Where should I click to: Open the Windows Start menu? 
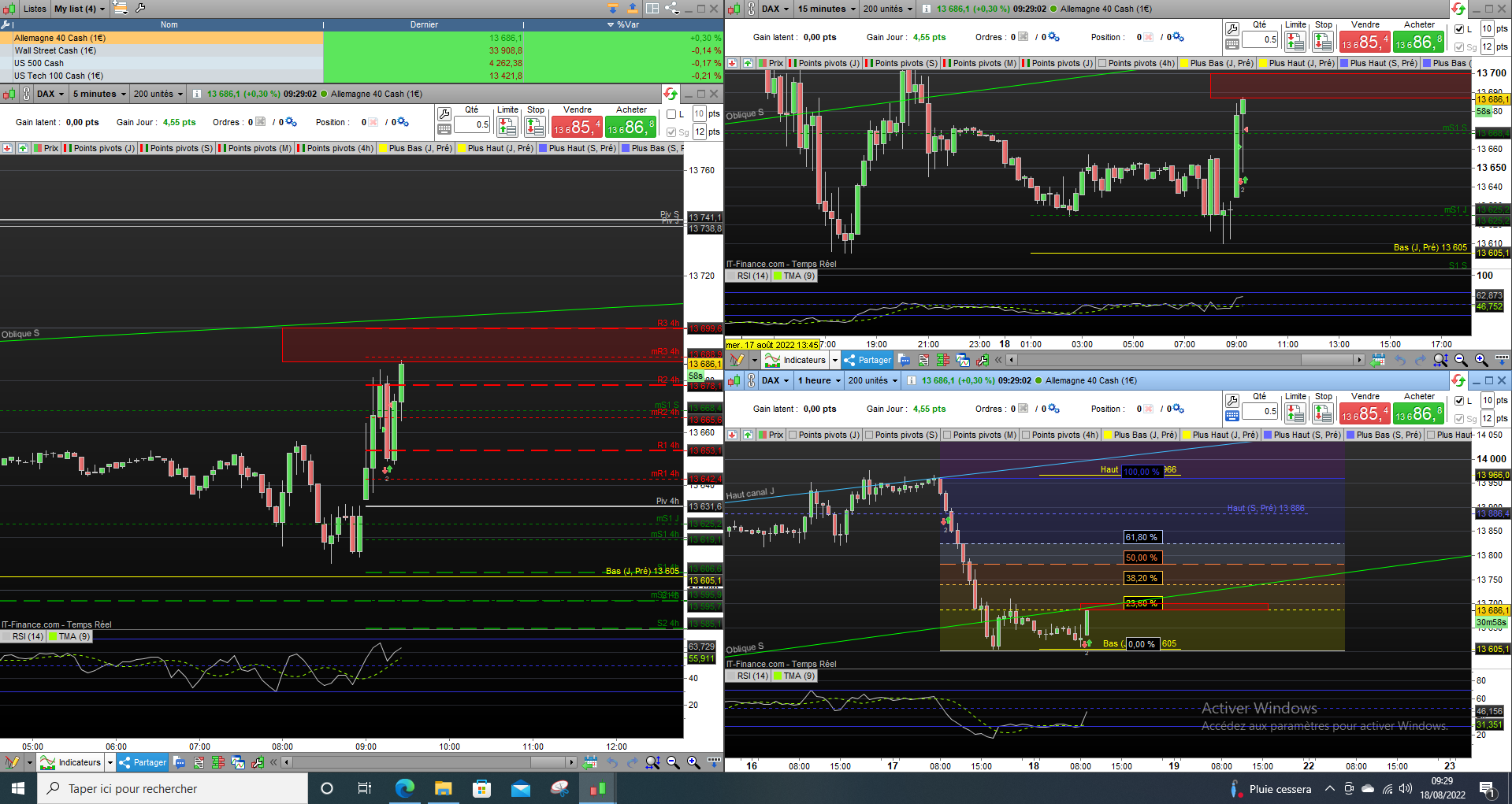click(x=18, y=788)
